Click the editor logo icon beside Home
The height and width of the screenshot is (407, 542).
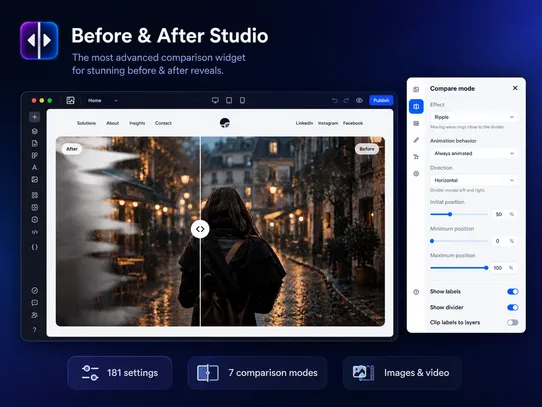(x=70, y=100)
